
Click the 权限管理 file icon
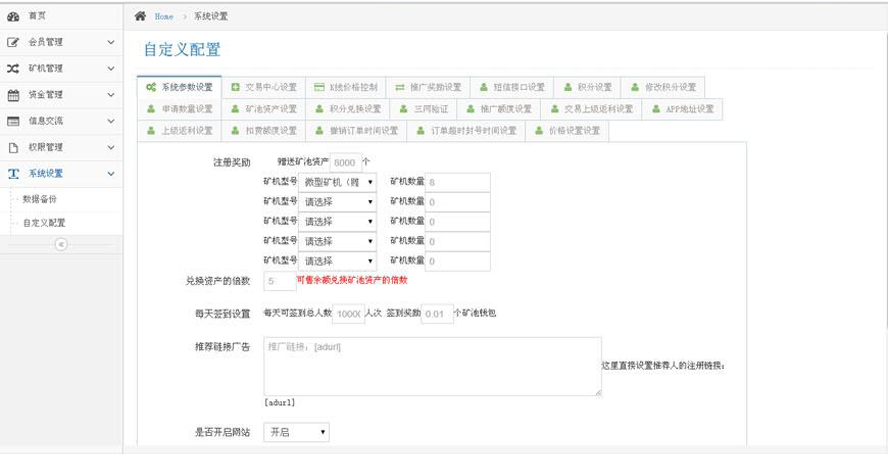[13, 148]
